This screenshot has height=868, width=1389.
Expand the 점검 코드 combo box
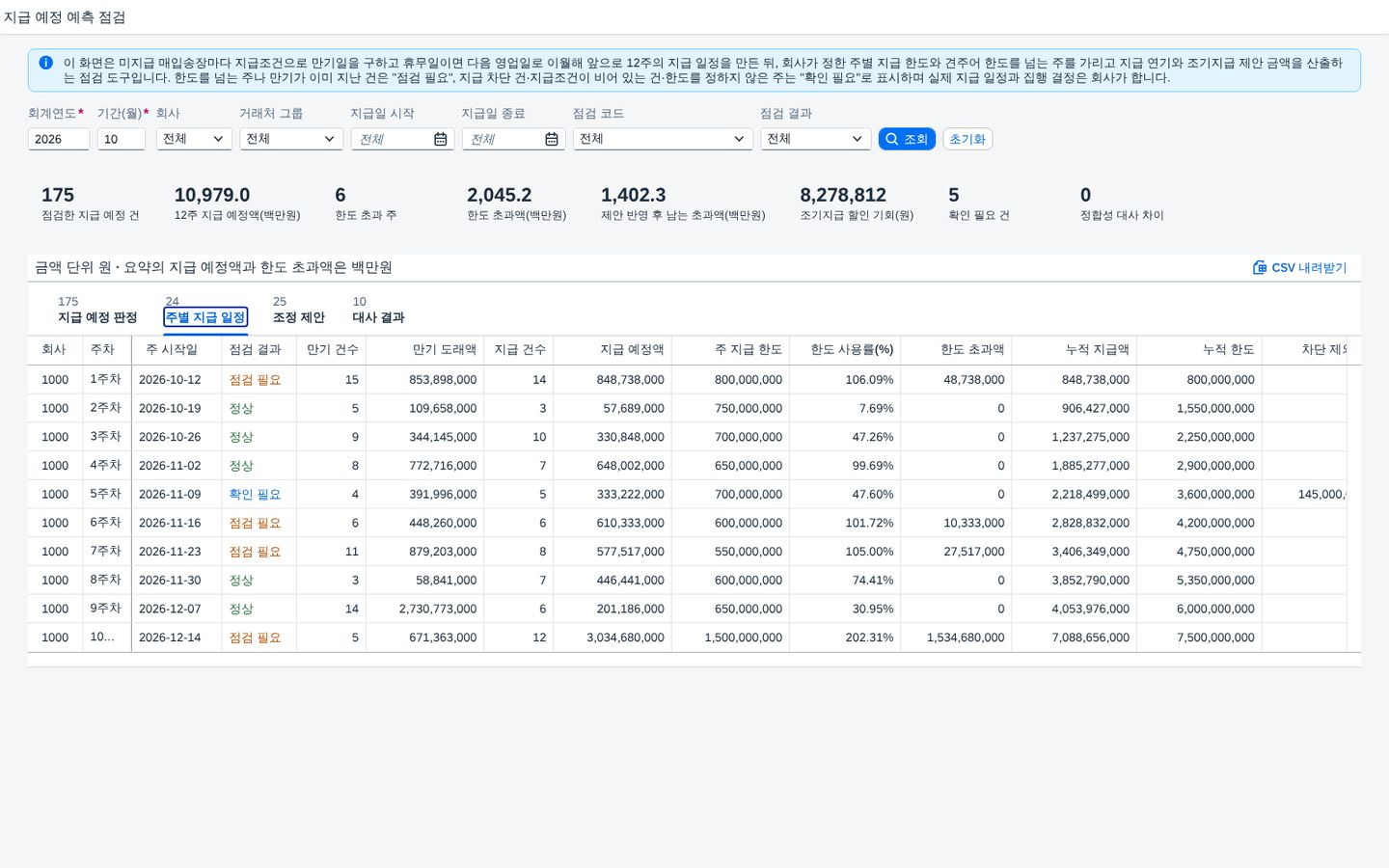(x=663, y=139)
